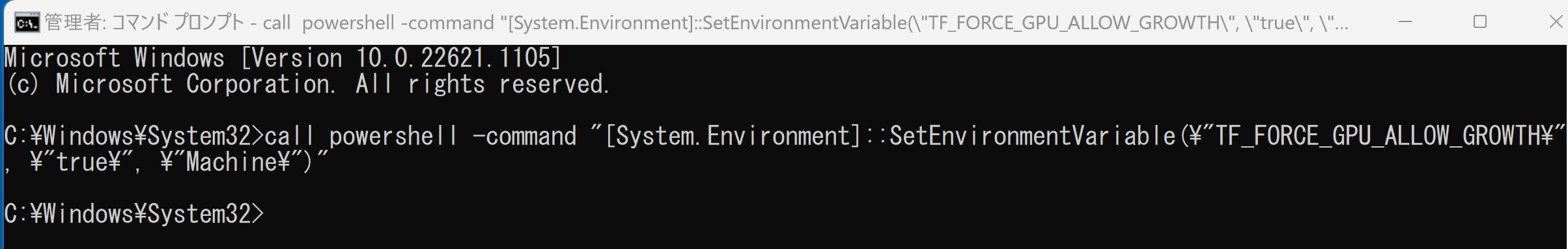
Task: Click the SetEnvironmentVariable method text
Action: (x=1032, y=136)
